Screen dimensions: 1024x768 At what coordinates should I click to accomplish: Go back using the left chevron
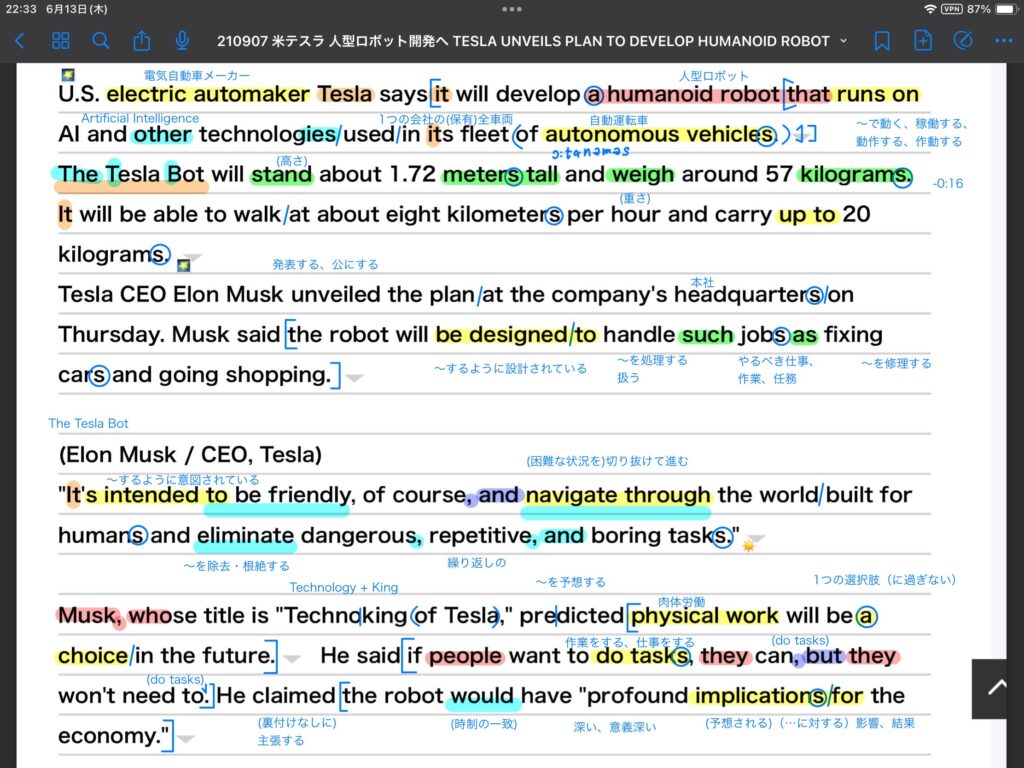pos(20,41)
